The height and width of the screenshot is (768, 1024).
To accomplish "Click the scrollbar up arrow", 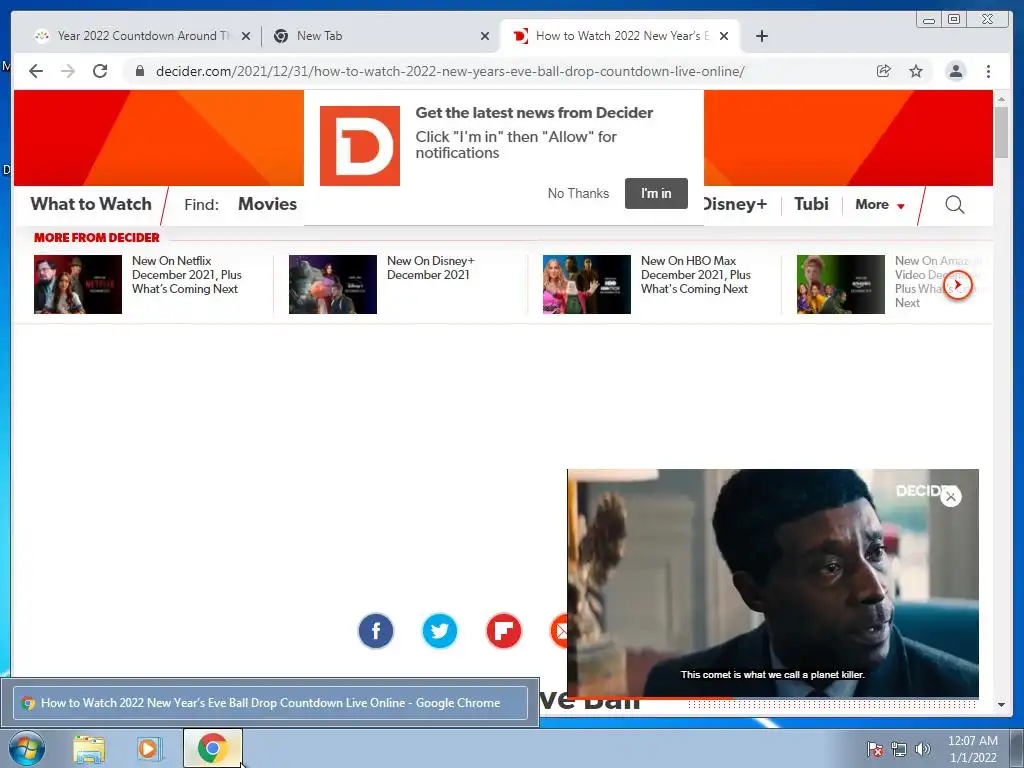I will coord(1001,99).
